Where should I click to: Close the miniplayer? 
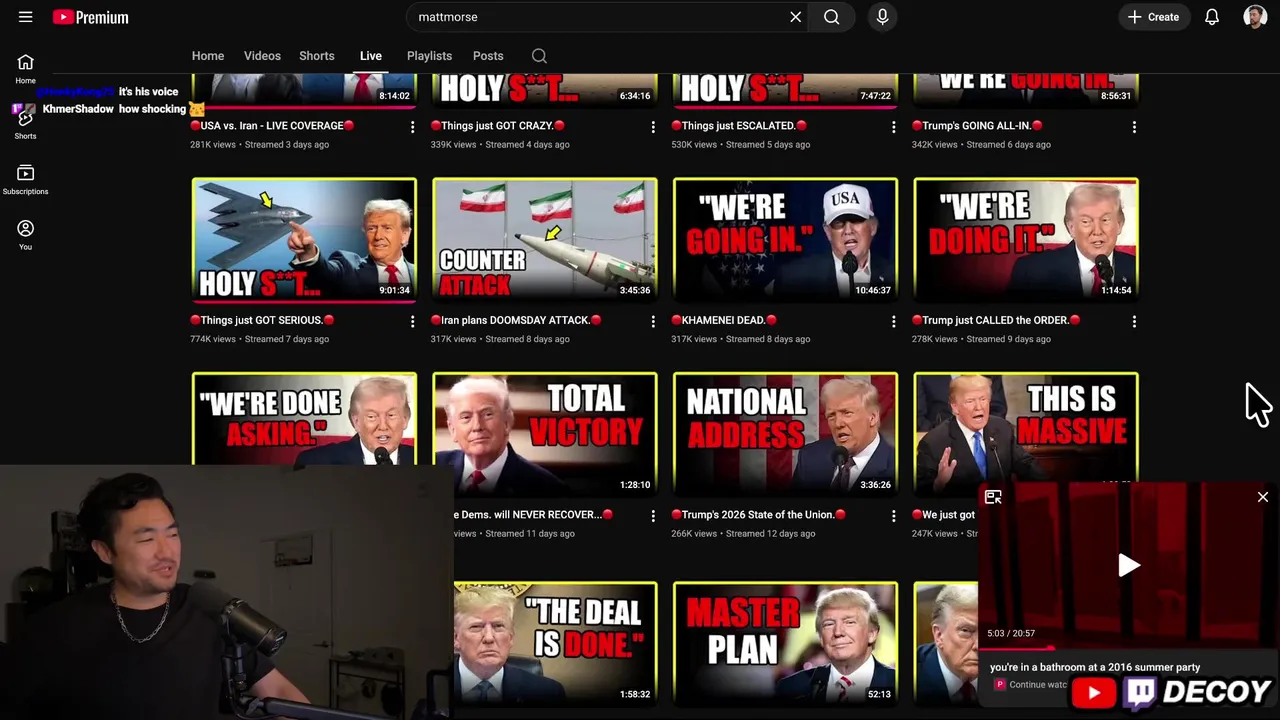(x=1263, y=497)
